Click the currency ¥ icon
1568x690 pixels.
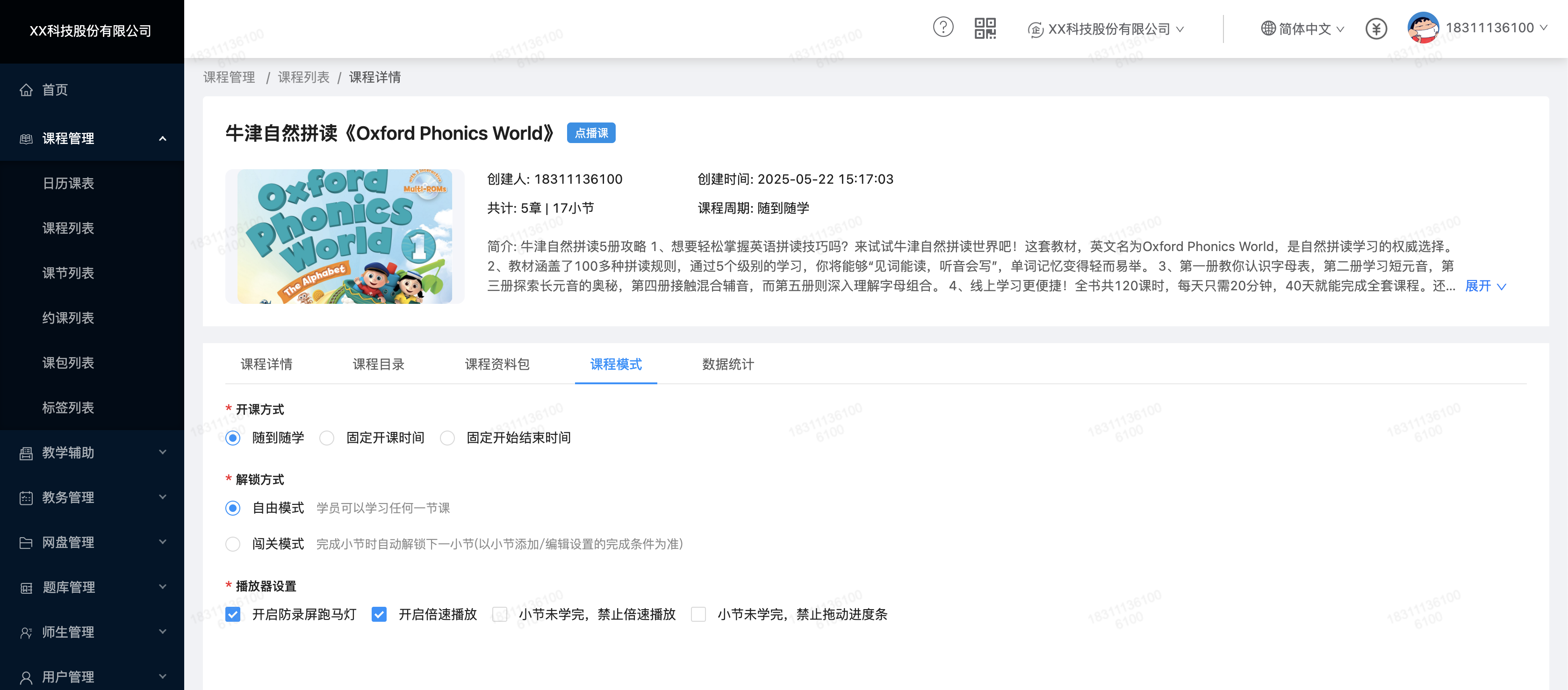(1376, 28)
